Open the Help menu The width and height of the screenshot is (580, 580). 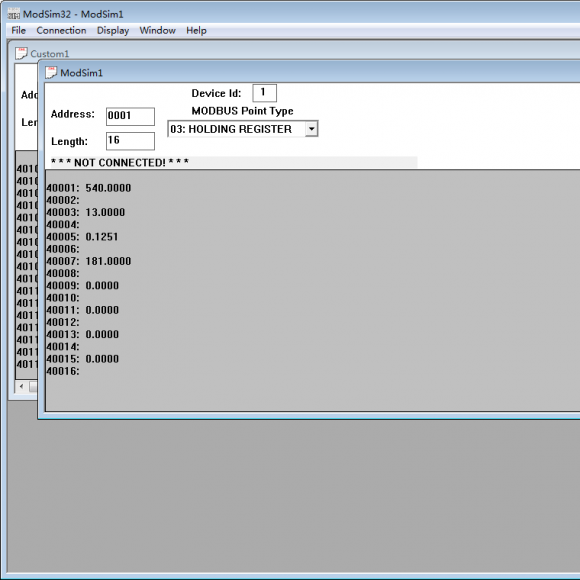(196, 30)
